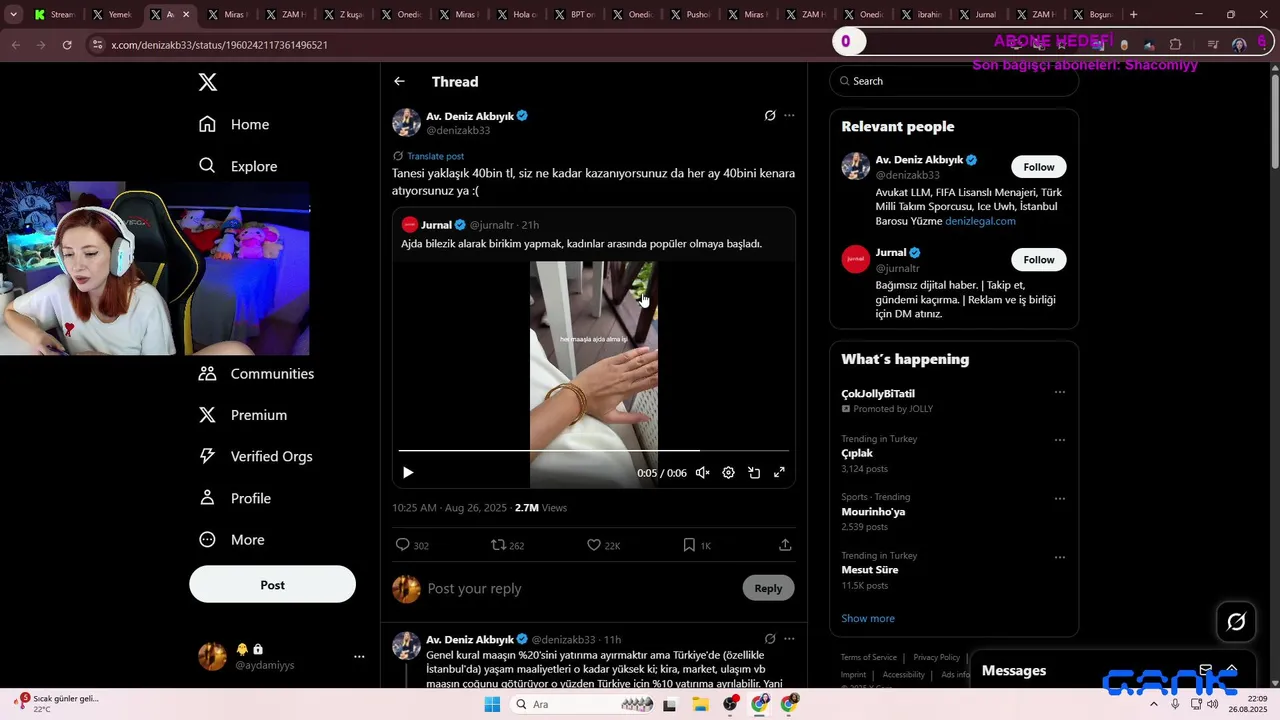Open the denizlegal.com link
The height and width of the screenshot is (720, 1280).
click(980, 221)
